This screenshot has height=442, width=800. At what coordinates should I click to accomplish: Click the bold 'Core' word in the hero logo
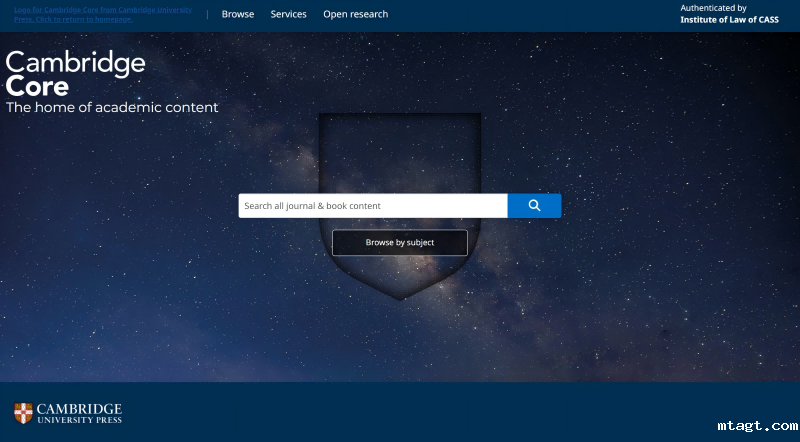(x=37, y=86)
